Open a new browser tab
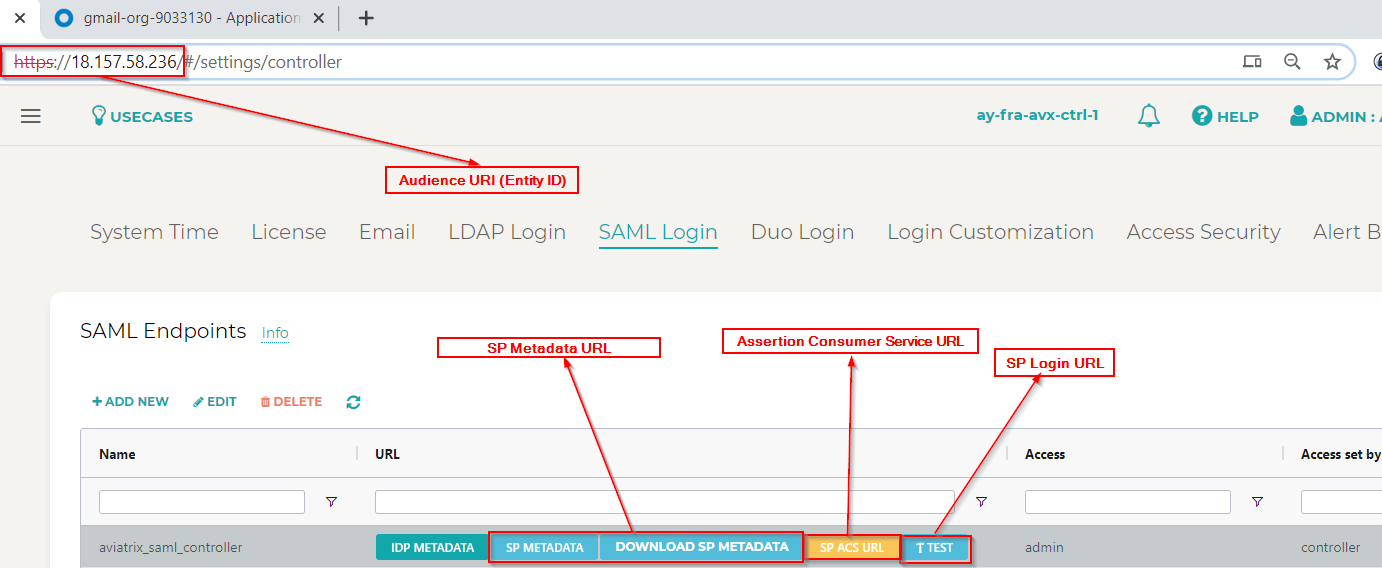 366,18
